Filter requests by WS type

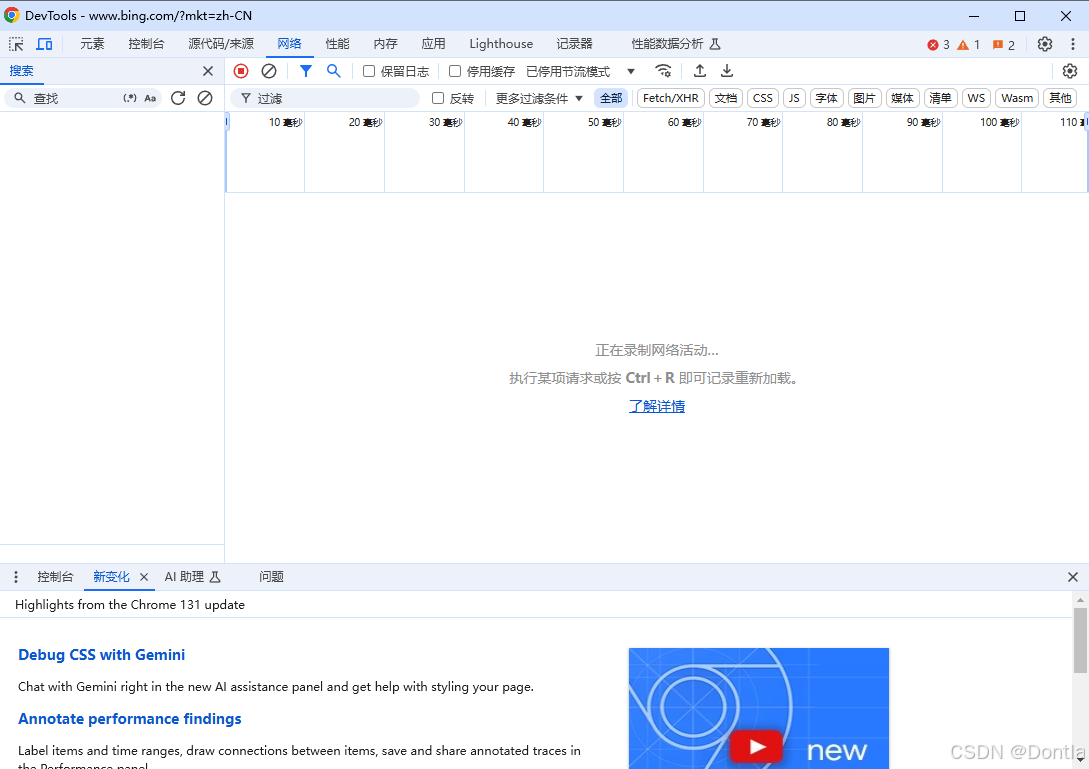(x=976, y=98)
